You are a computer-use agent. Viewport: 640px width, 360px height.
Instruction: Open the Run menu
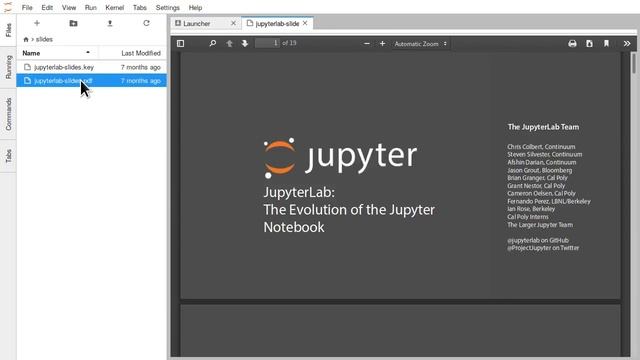[91, 7]
